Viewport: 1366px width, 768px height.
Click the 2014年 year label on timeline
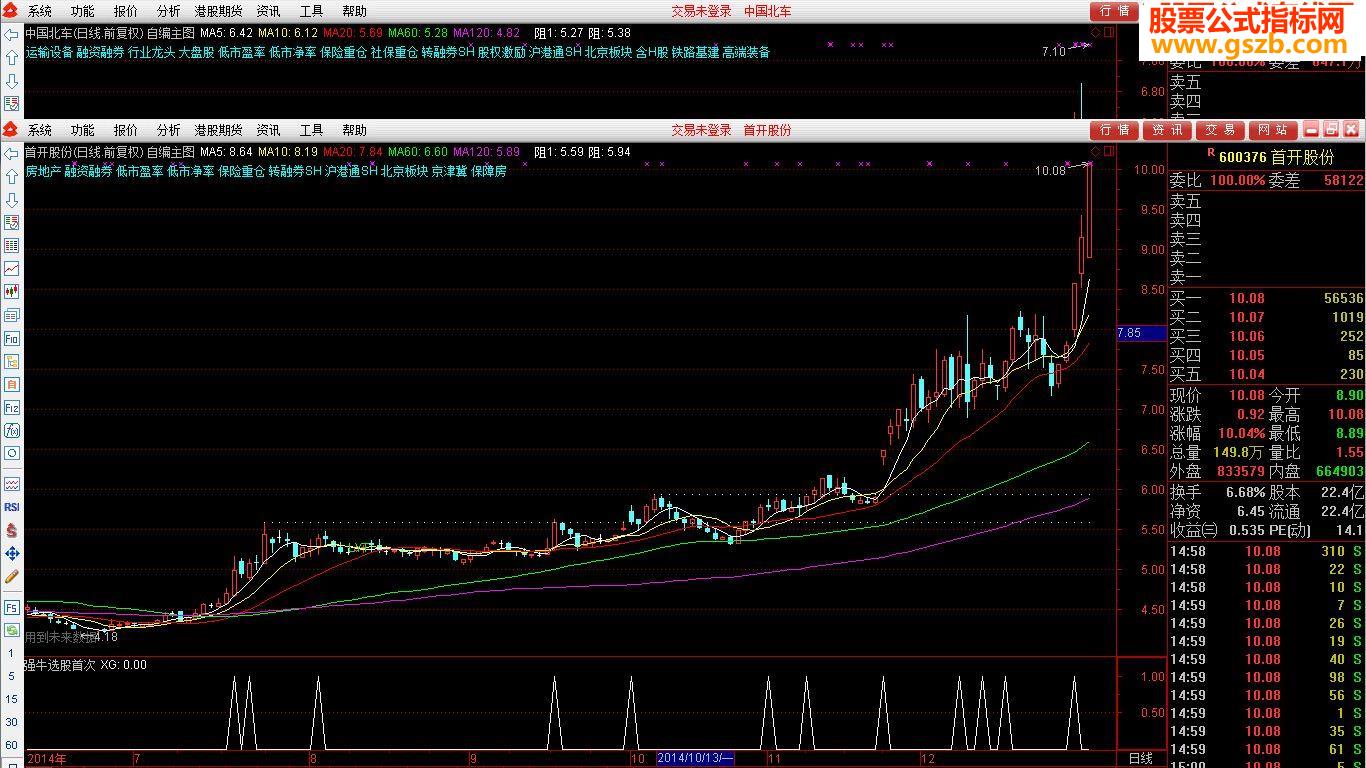click(x=47, y=758)
